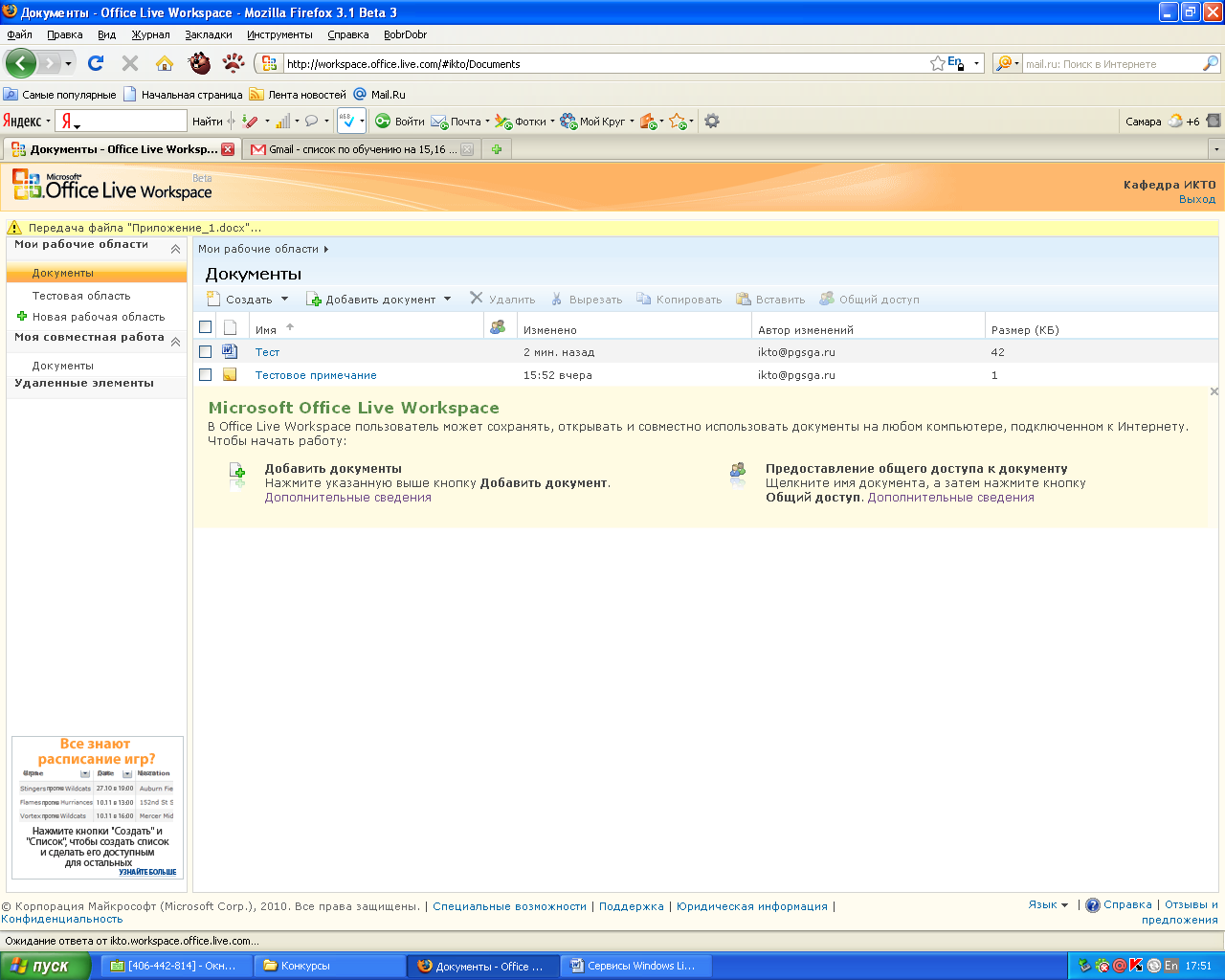Click the Office Live Workspace logo
1225x980 pixels.
pyautogui.click(x=112, y=186)
